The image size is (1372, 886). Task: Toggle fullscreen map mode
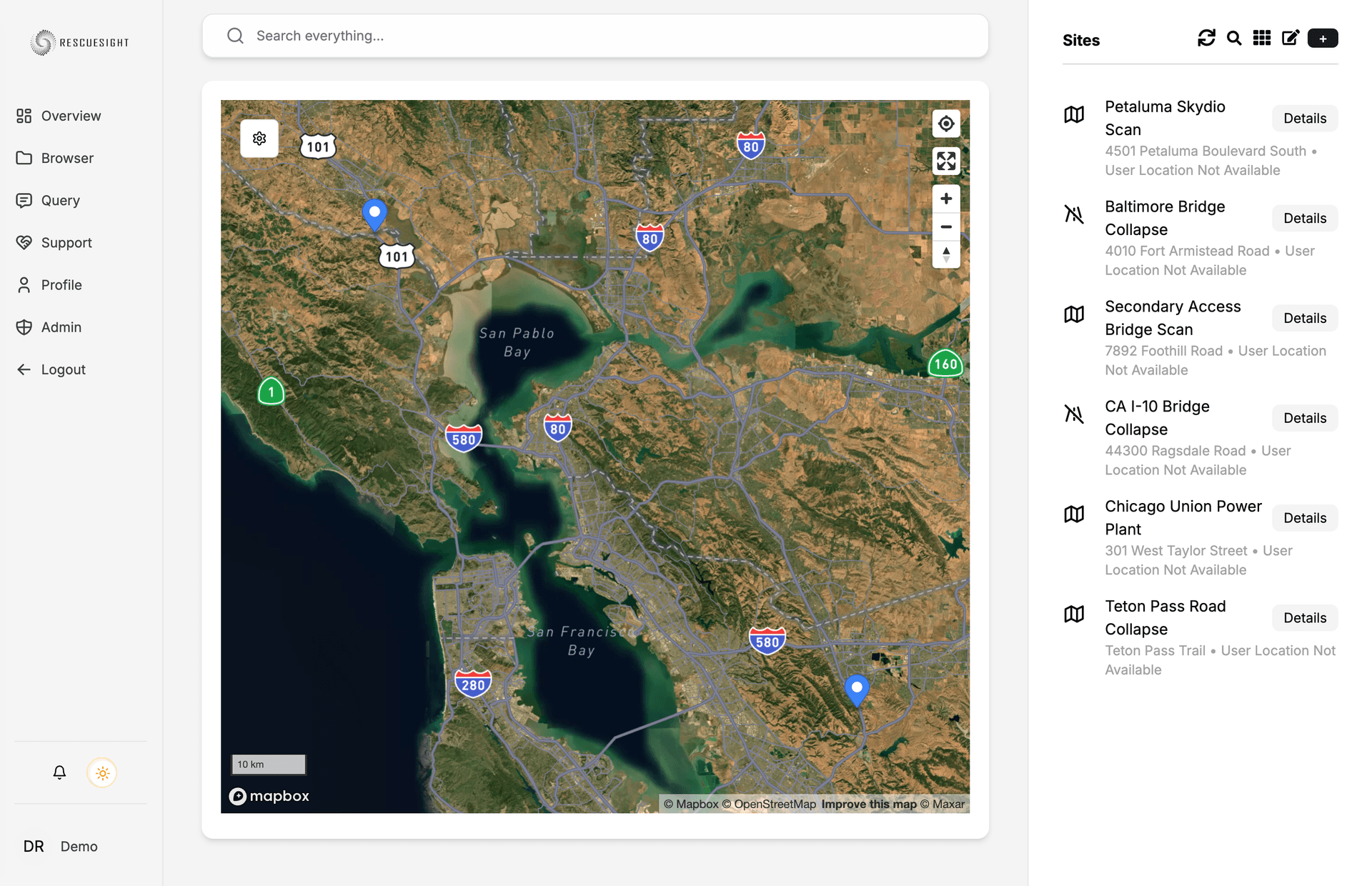[x=945, y=161]
